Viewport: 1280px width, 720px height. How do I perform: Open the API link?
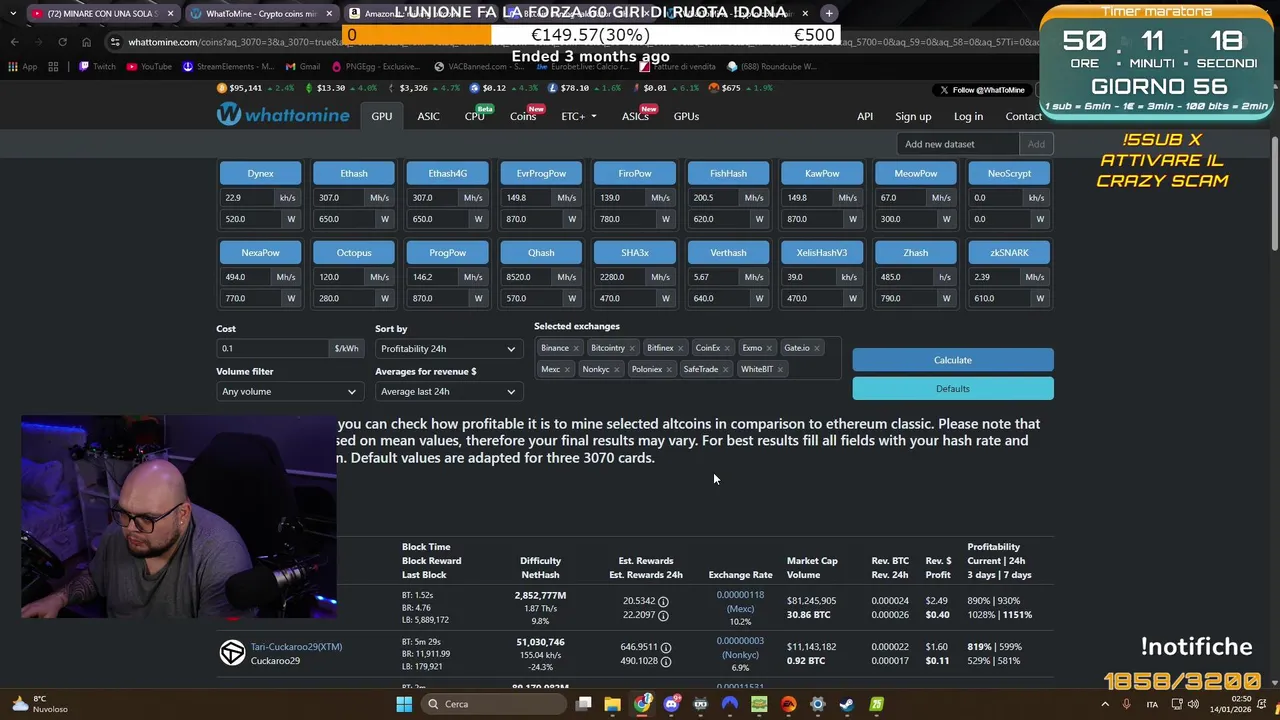pos(865,116)
